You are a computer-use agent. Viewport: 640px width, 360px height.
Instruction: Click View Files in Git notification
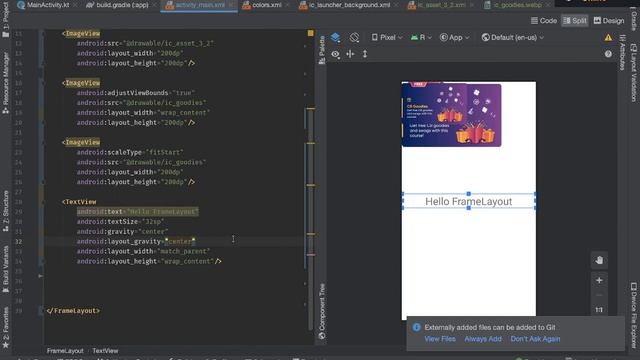click(440, 339)
